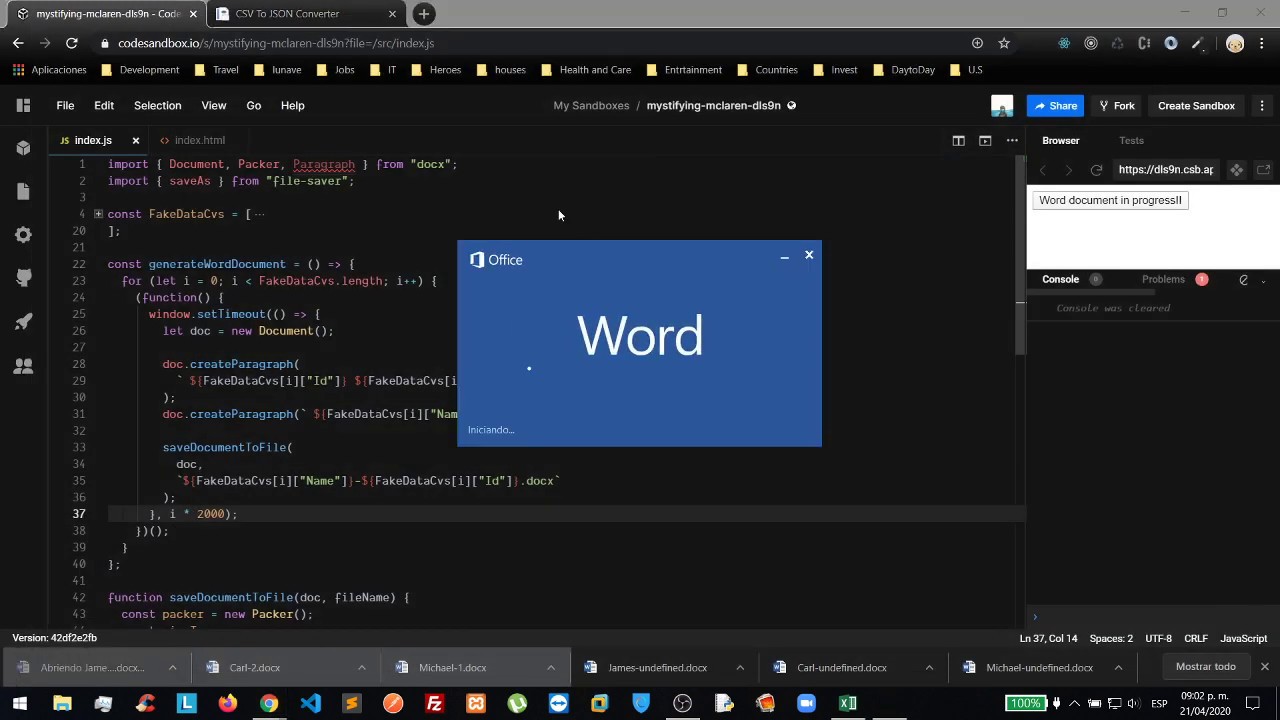This screenshot has width=1280, height=720.
Task: Open the CodeSandbox header kebab menu
Action: coord(1262,105)
